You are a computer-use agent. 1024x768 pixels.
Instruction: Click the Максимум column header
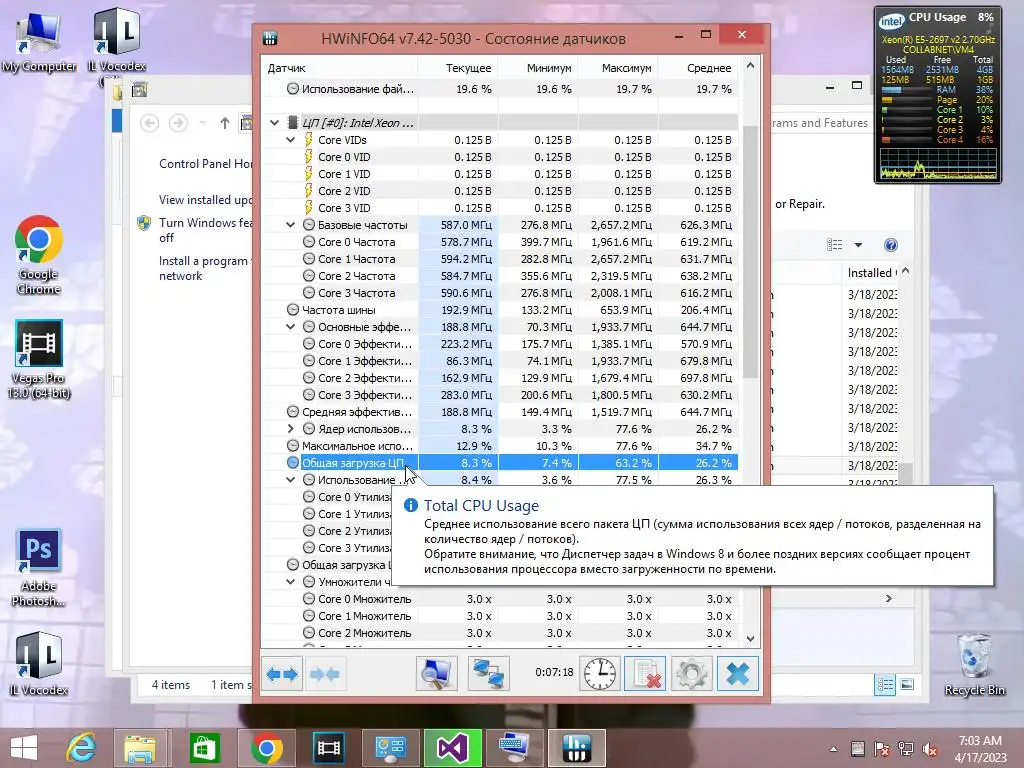618,68
